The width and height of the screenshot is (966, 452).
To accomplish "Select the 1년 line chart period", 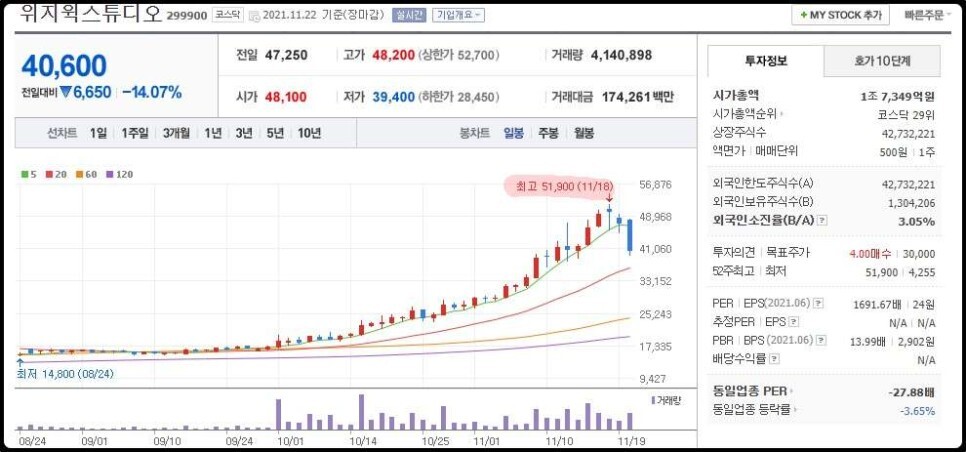I will [213, 133].
